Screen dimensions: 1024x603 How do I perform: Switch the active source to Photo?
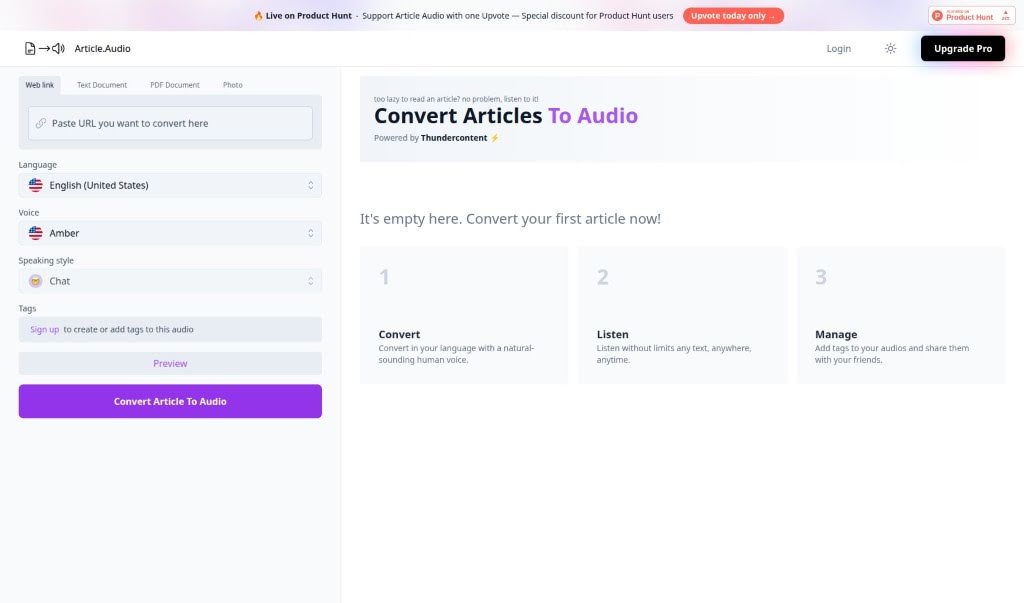click(x=232, y=84)
